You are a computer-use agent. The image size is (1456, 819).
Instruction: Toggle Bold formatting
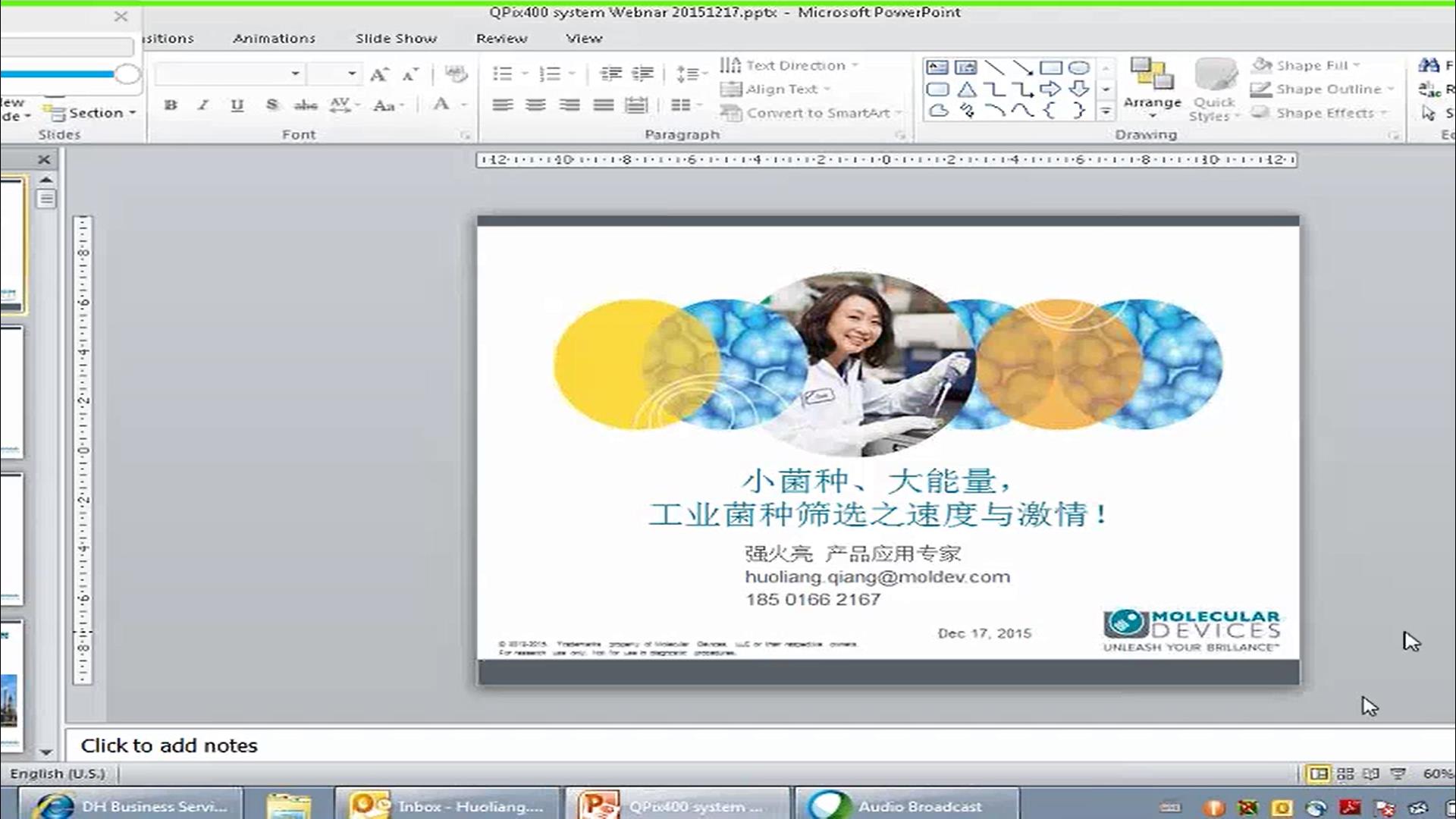point(171,105)
